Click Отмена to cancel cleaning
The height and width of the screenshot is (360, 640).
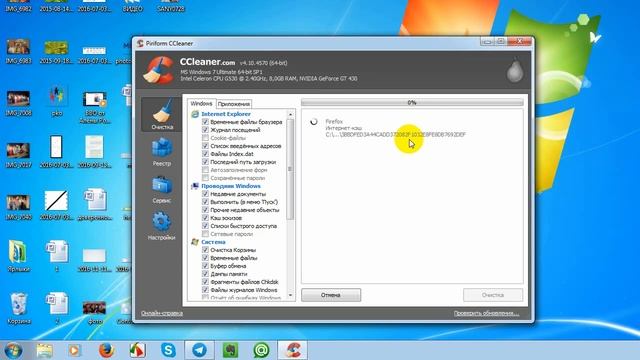tap(331, 295)
